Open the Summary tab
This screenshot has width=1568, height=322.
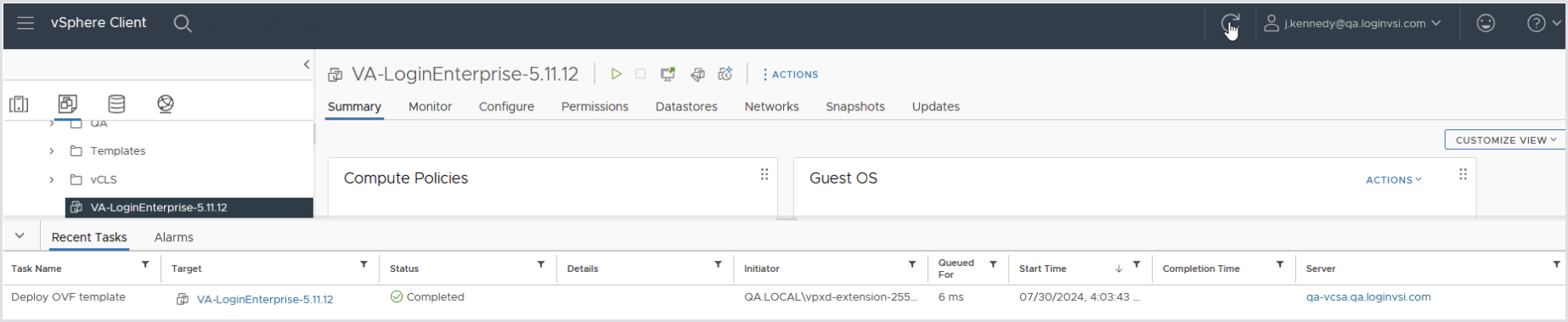pyautogui.click(x=354, y=107)
